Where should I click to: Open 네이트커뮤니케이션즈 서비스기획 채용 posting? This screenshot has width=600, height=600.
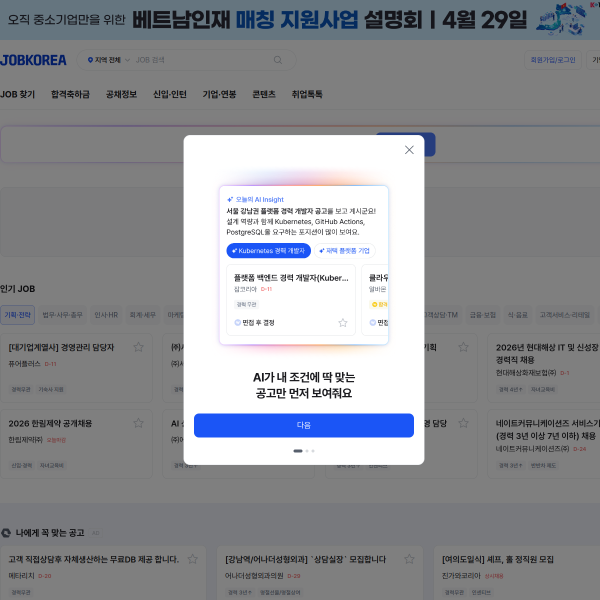point(547,429)
